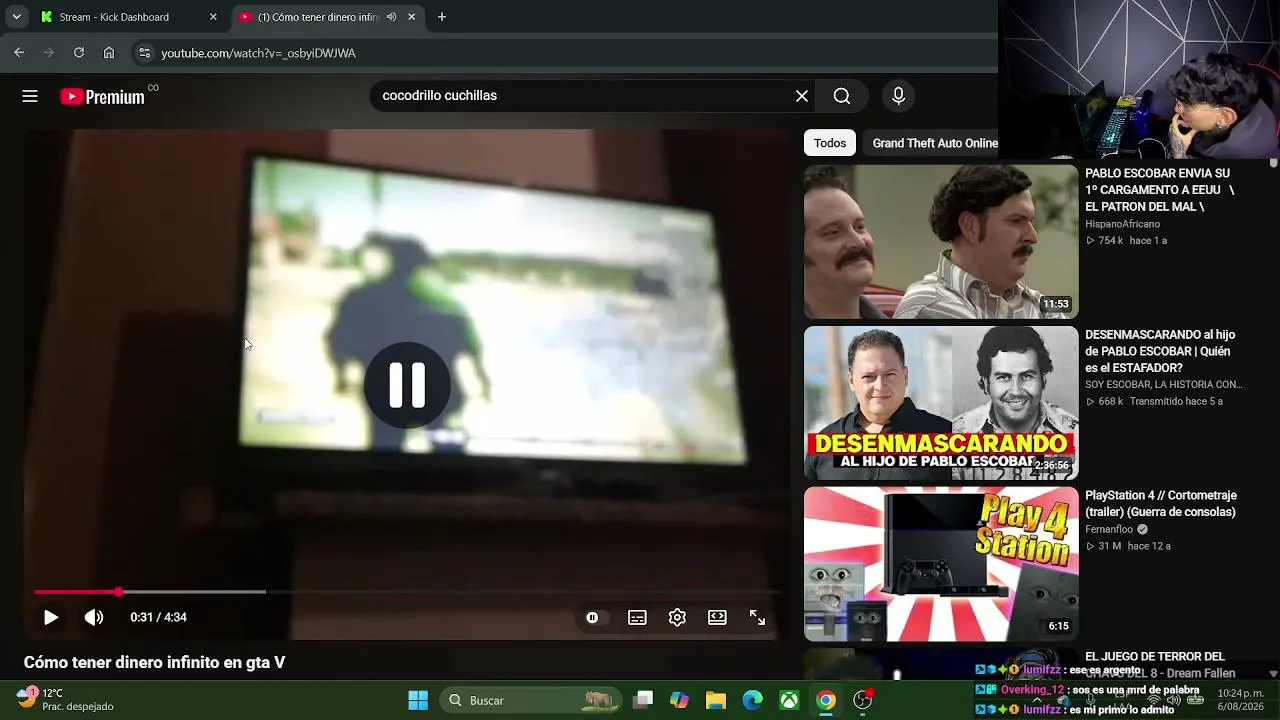
Task: Click the 0:31 / 4:34 time display
Action: click(x=158, y=618)
